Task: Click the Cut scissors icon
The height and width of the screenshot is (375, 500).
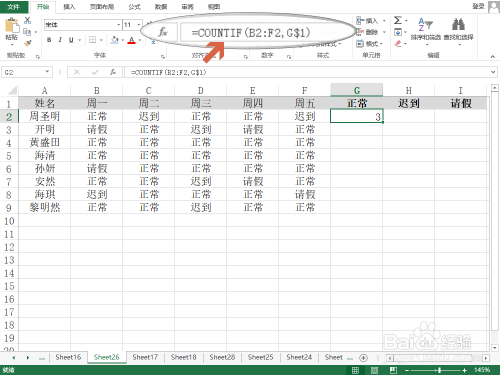Action: point(27,20)
